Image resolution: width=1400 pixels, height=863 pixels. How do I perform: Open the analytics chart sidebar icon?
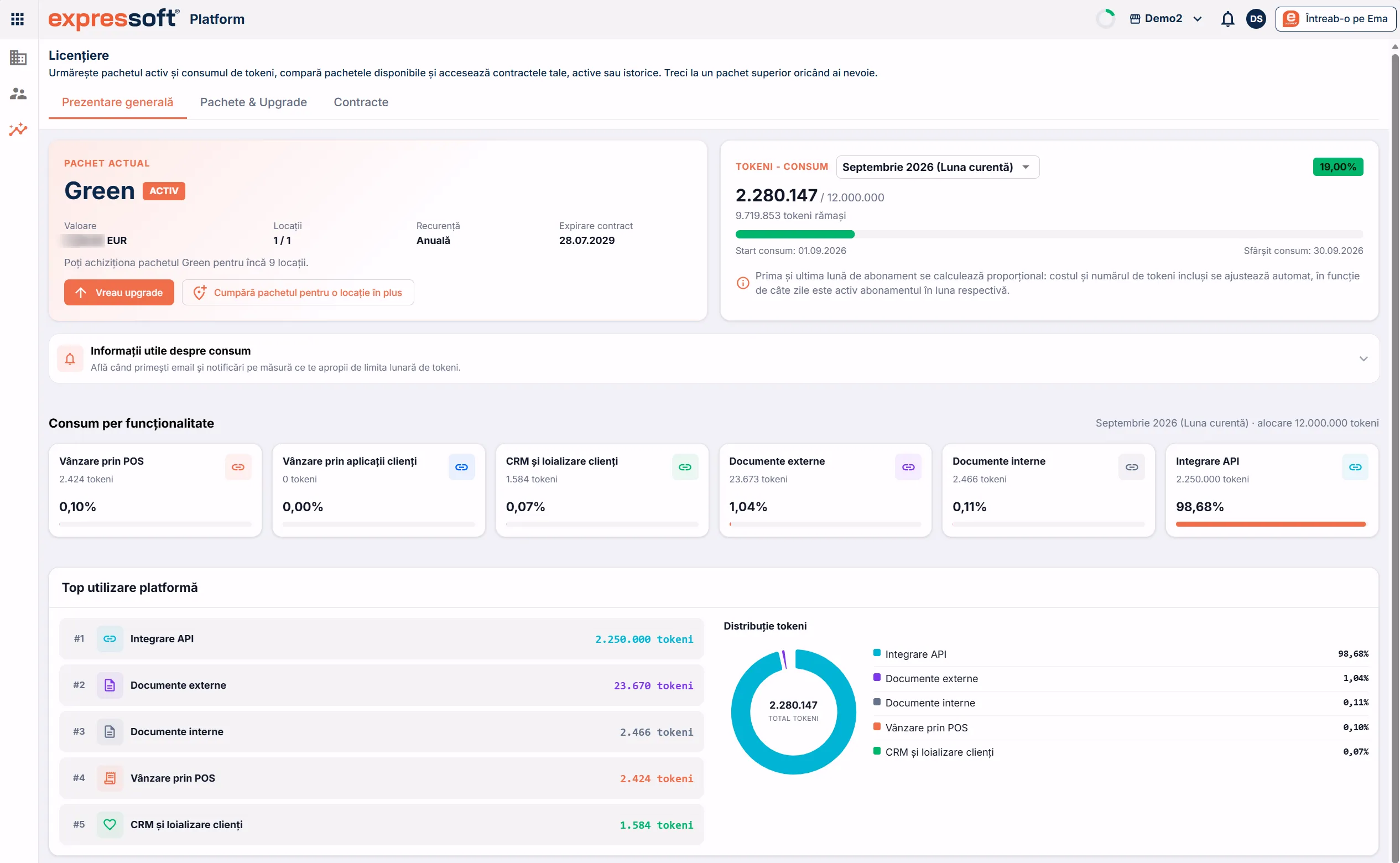18,129
